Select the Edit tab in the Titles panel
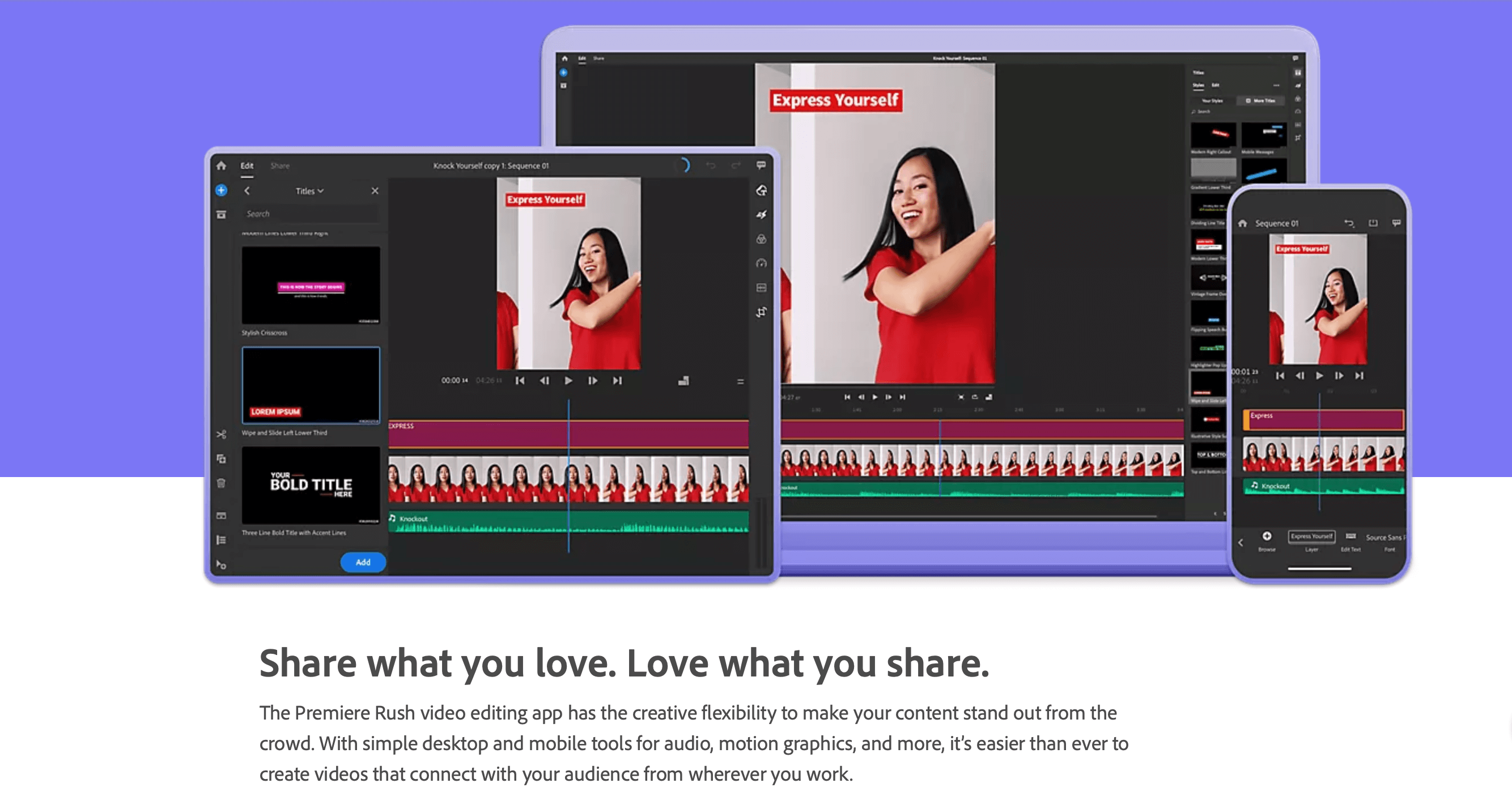 point(1216,86)
